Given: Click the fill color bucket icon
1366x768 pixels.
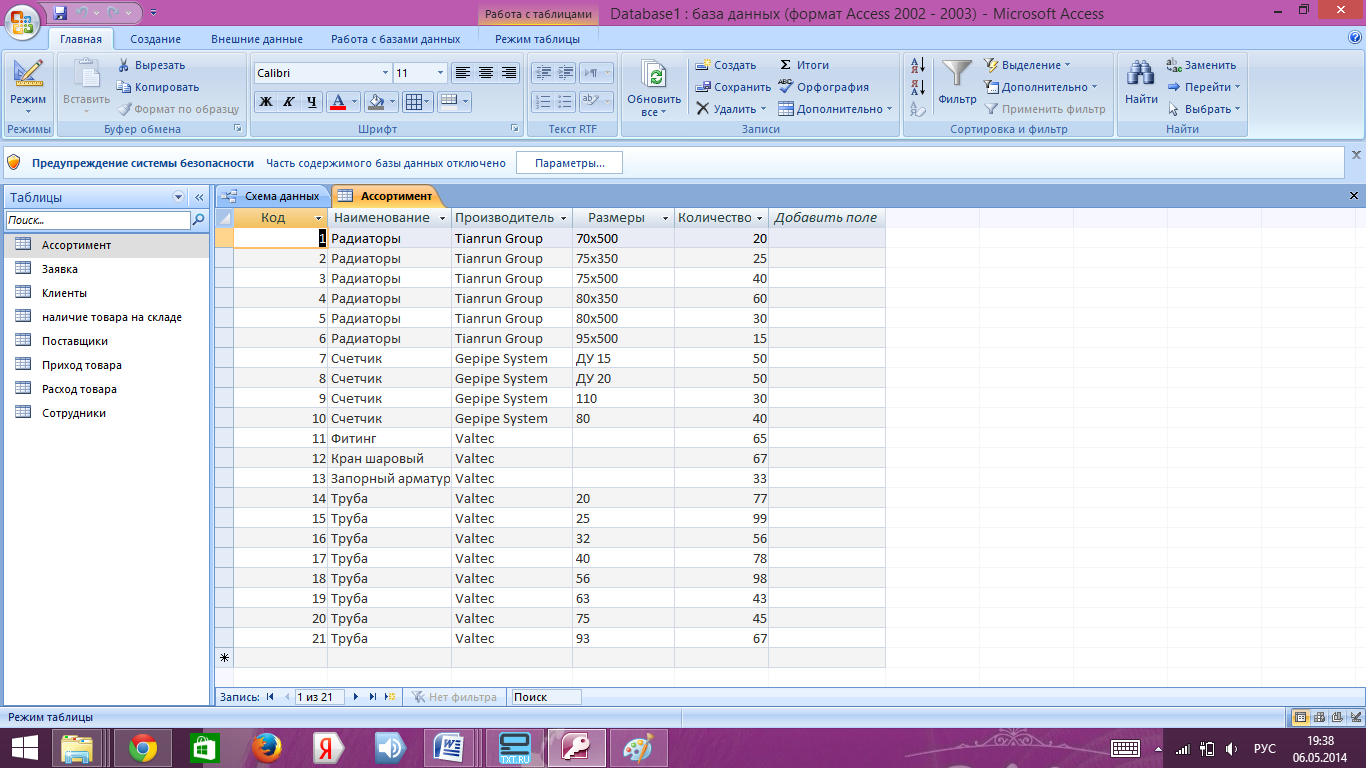Looking at the screenshot, I should 375,102.
